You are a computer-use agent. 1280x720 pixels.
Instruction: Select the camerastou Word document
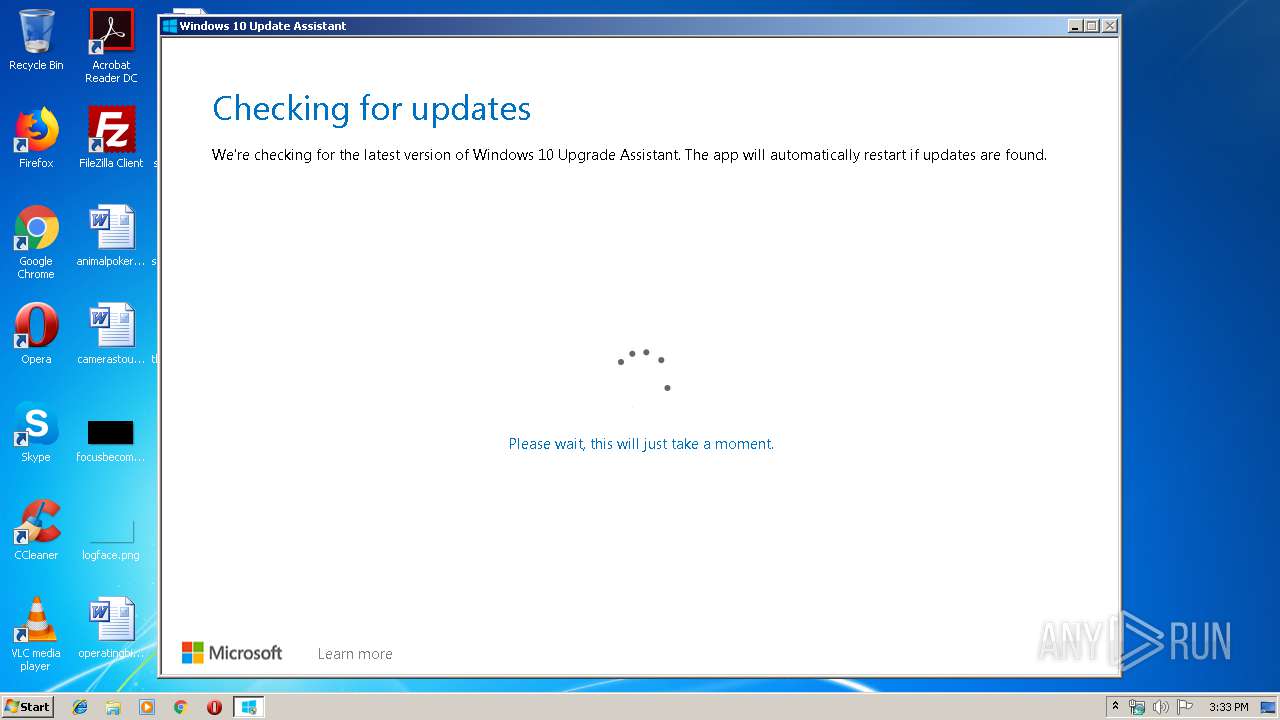point(111,334)
